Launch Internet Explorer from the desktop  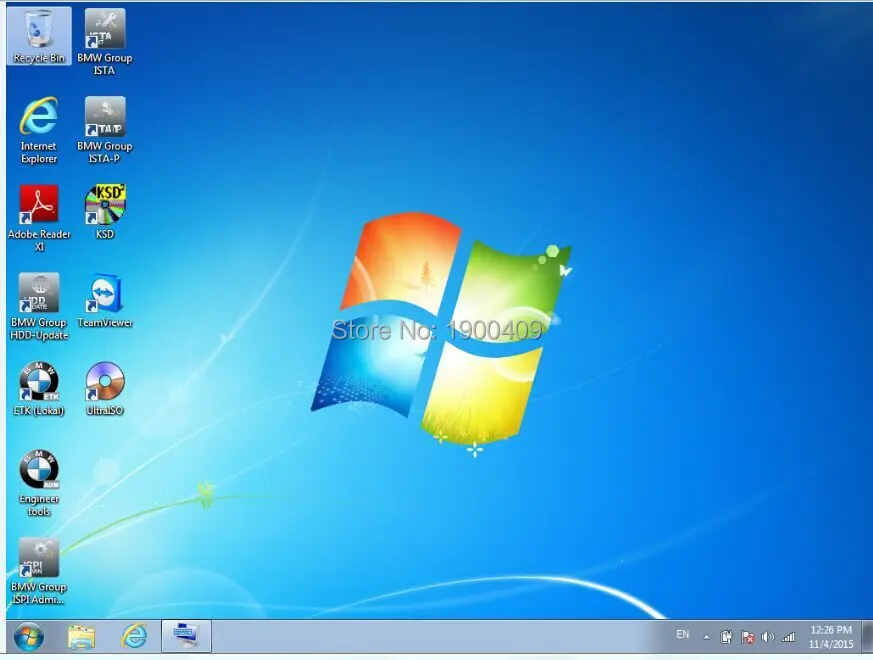pos(38,130)
